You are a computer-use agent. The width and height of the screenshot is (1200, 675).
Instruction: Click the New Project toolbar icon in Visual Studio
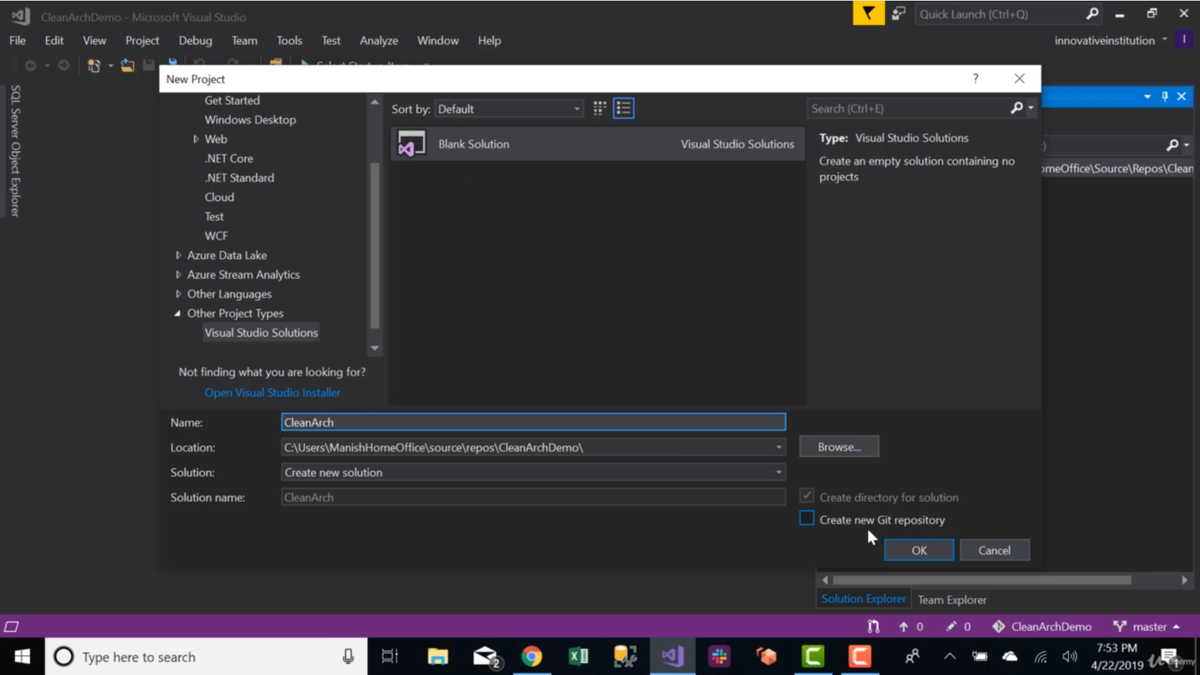94,65
